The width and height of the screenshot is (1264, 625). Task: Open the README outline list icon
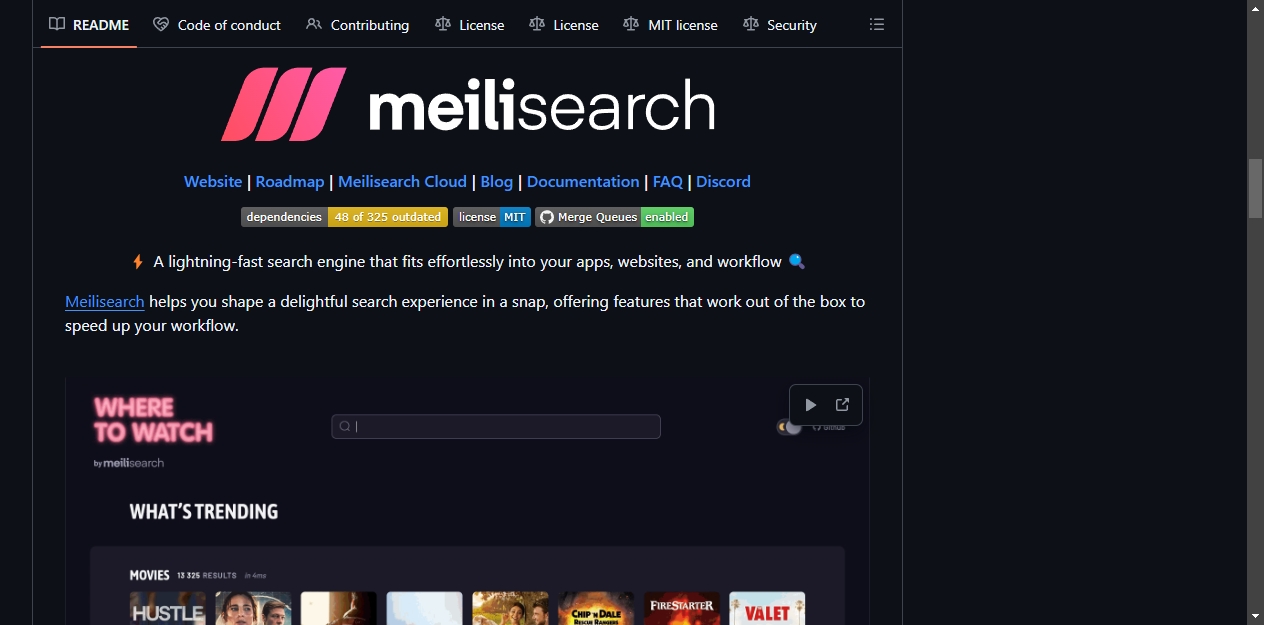(877, 25)
